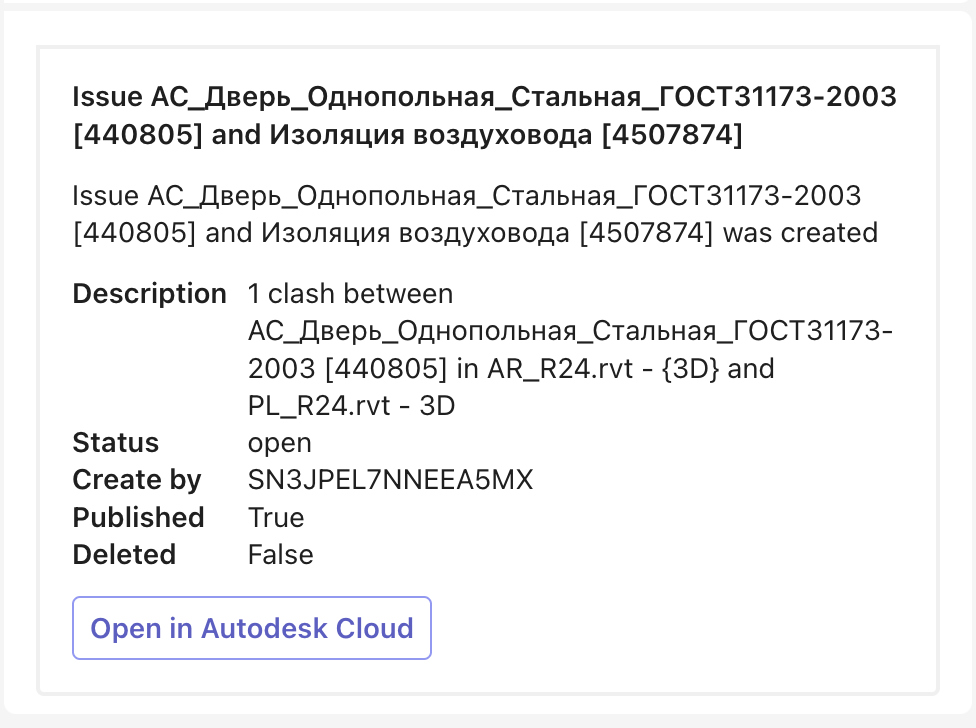Click the Deleted field label
976x728 pixels.
[124, 554]
